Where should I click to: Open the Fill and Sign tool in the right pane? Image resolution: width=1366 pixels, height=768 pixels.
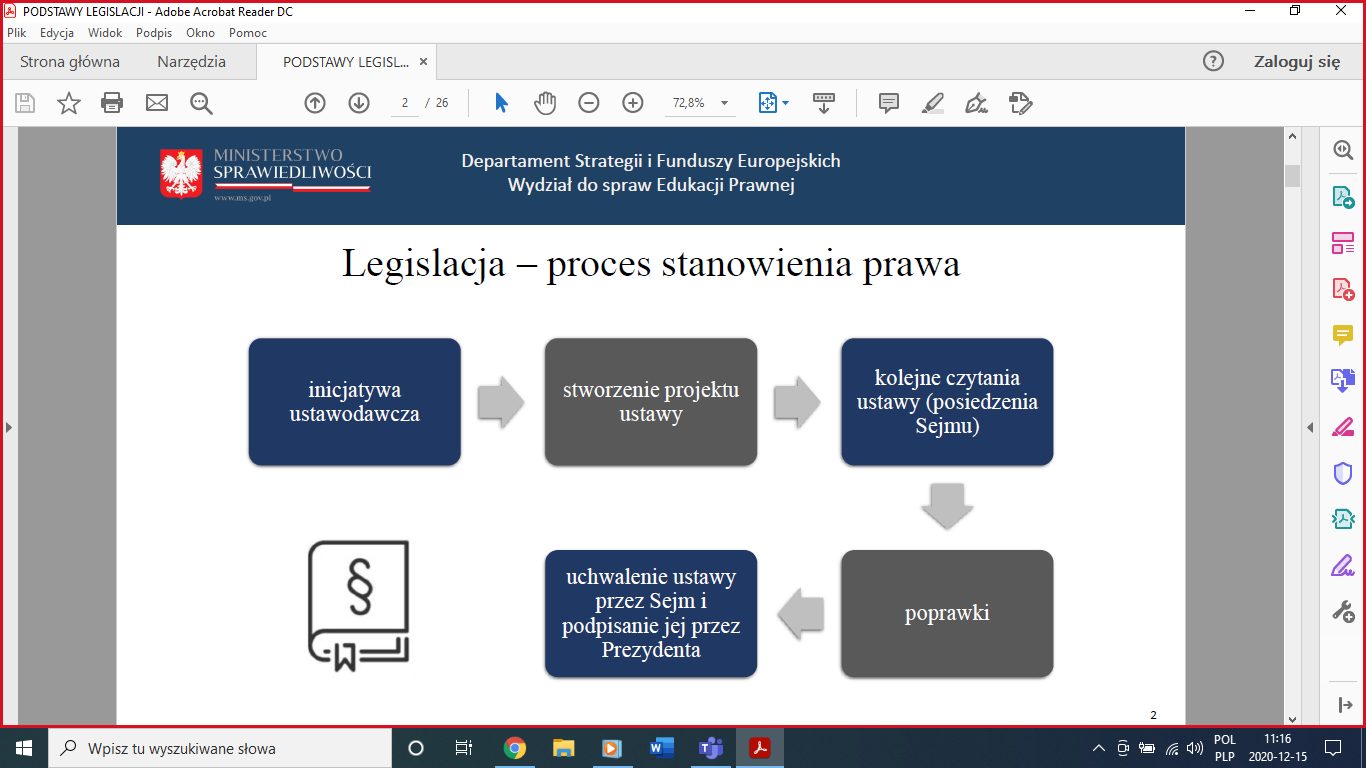pyautogui.click(x=1342, y=427)
